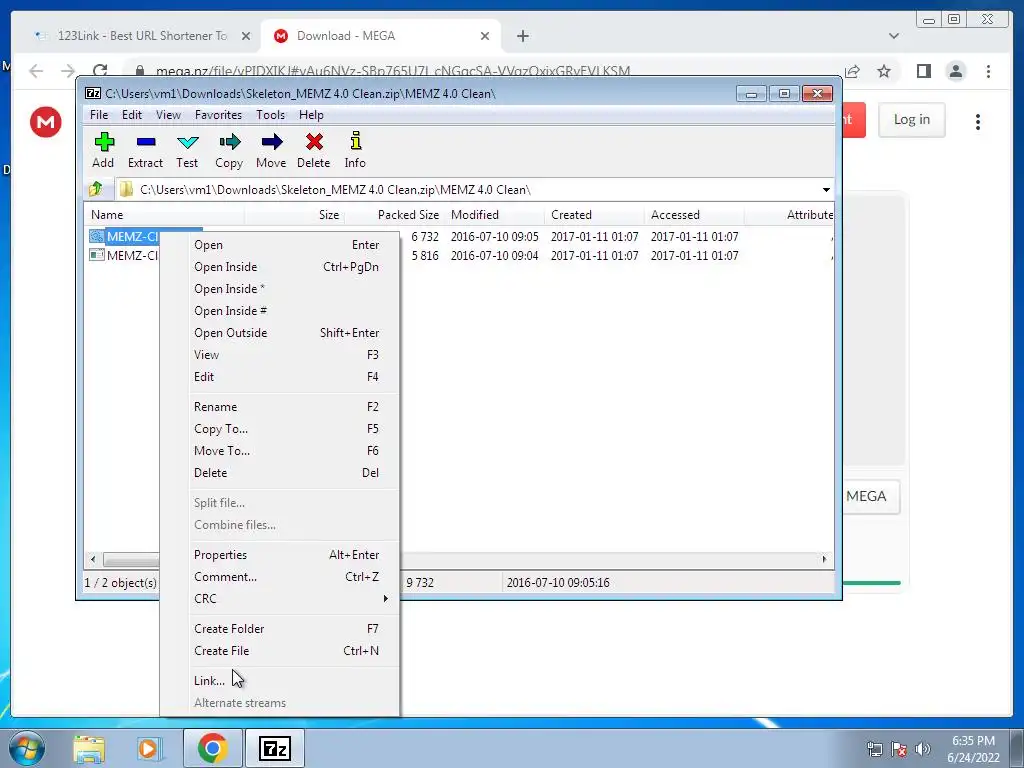Open the Chrome side panel icon

pos(923,71)
